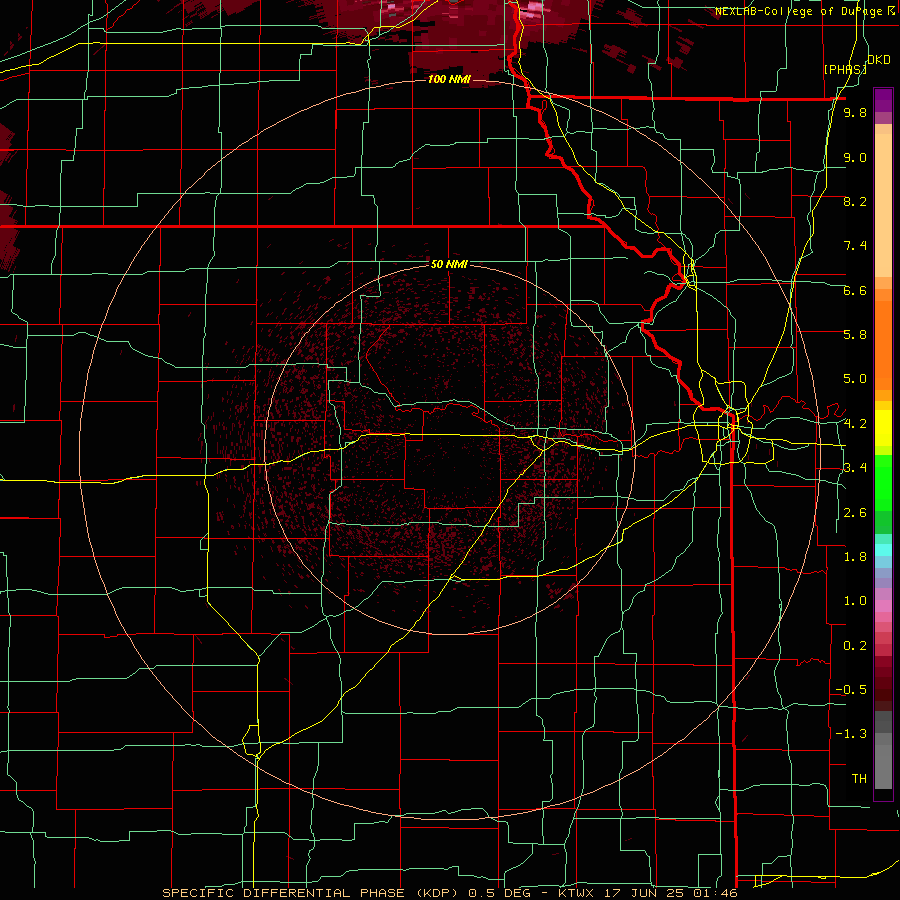The height and width of the screenshot is (900, 900).
Task: Click the 5.0 value on color scale
Action: (x=855, y=379)
